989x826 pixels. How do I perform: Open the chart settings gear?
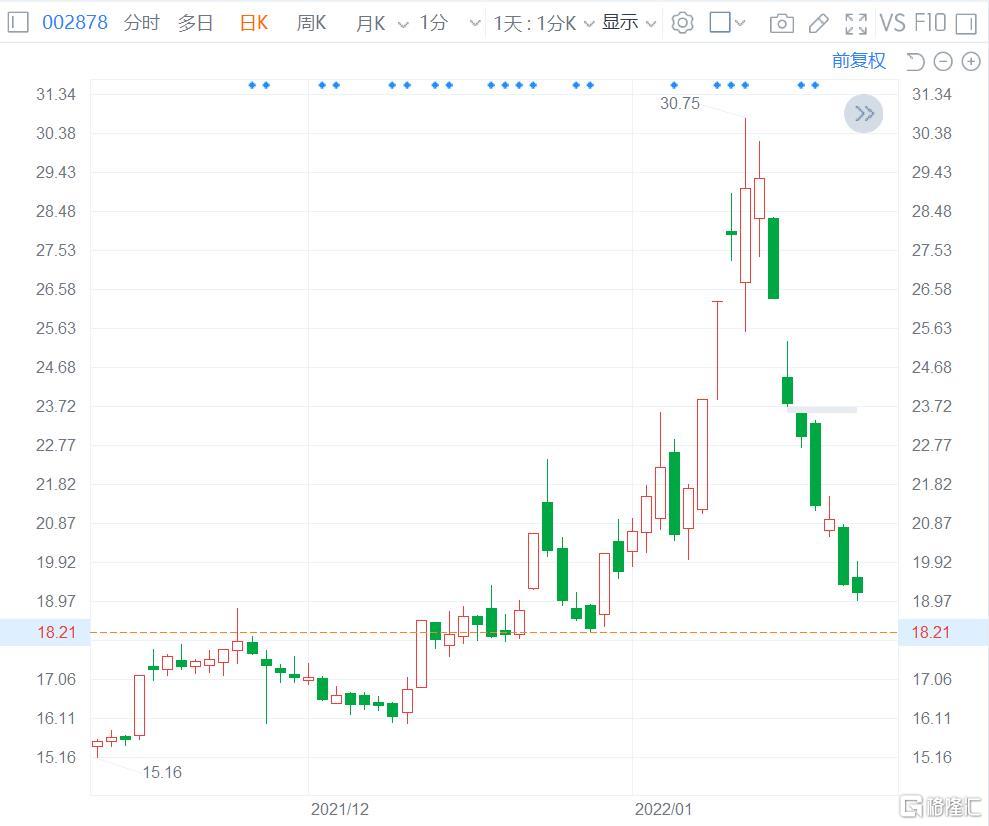point(682,23)
